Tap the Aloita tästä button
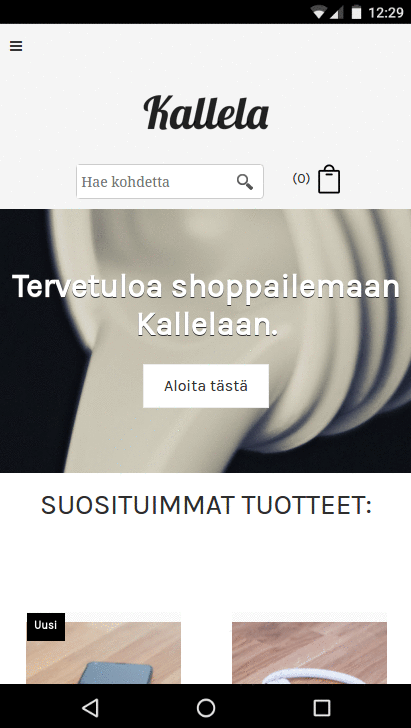This screenshot has width=411, height=728. point(206,386)
